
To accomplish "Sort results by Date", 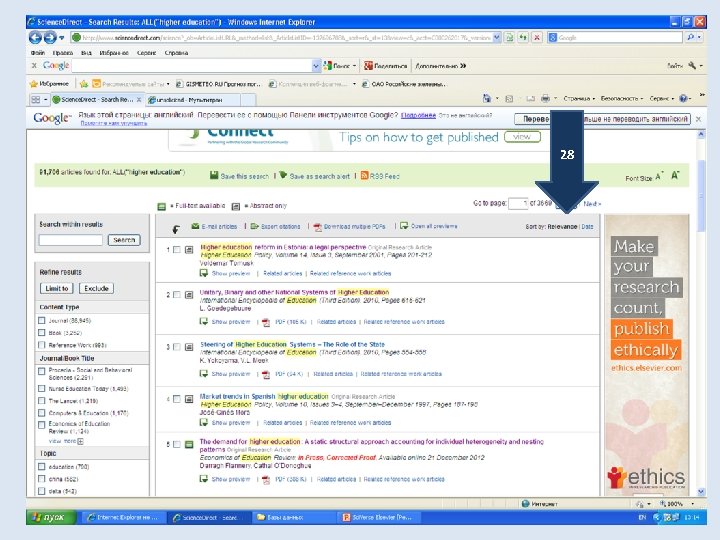I will pyautogui.click(x=587, y=226).
